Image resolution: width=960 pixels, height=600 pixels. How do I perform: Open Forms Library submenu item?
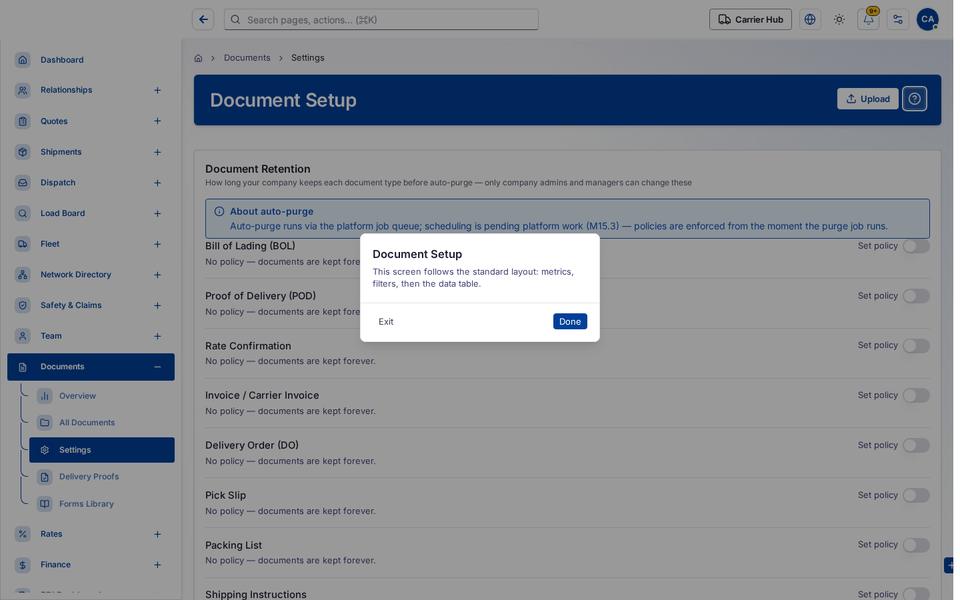(x=102, y=504)
